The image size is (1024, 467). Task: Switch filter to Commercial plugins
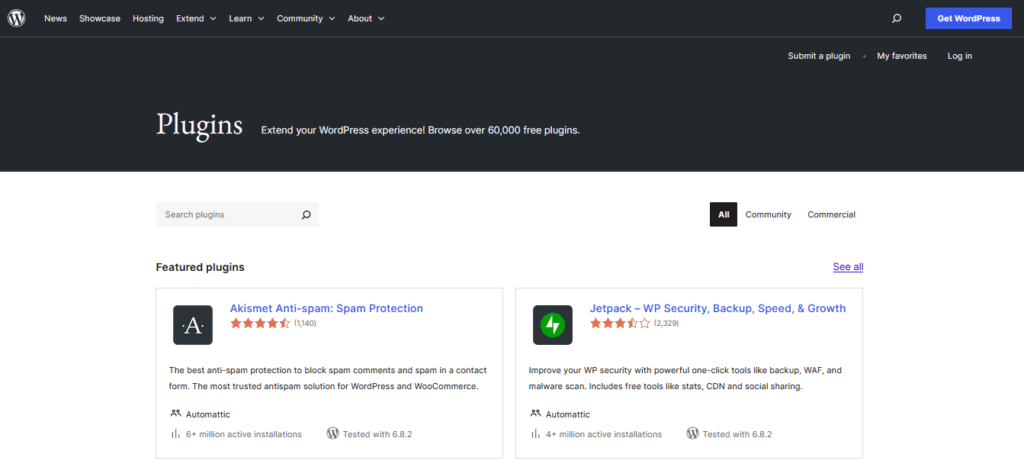(x=831, y=214)
